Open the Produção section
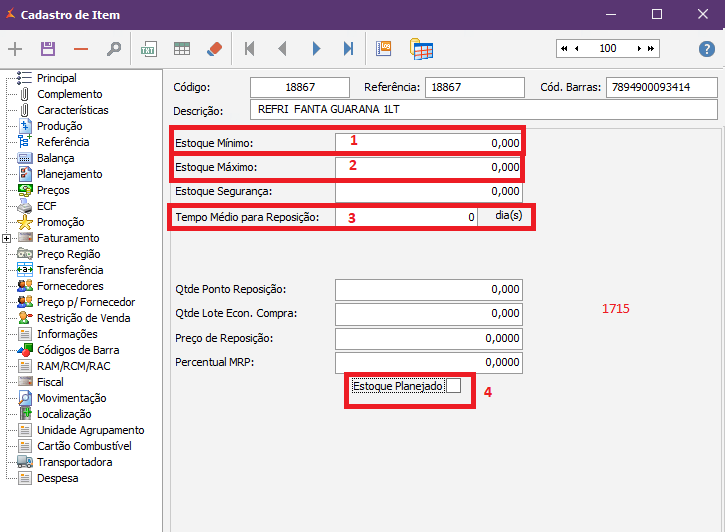 60,126
